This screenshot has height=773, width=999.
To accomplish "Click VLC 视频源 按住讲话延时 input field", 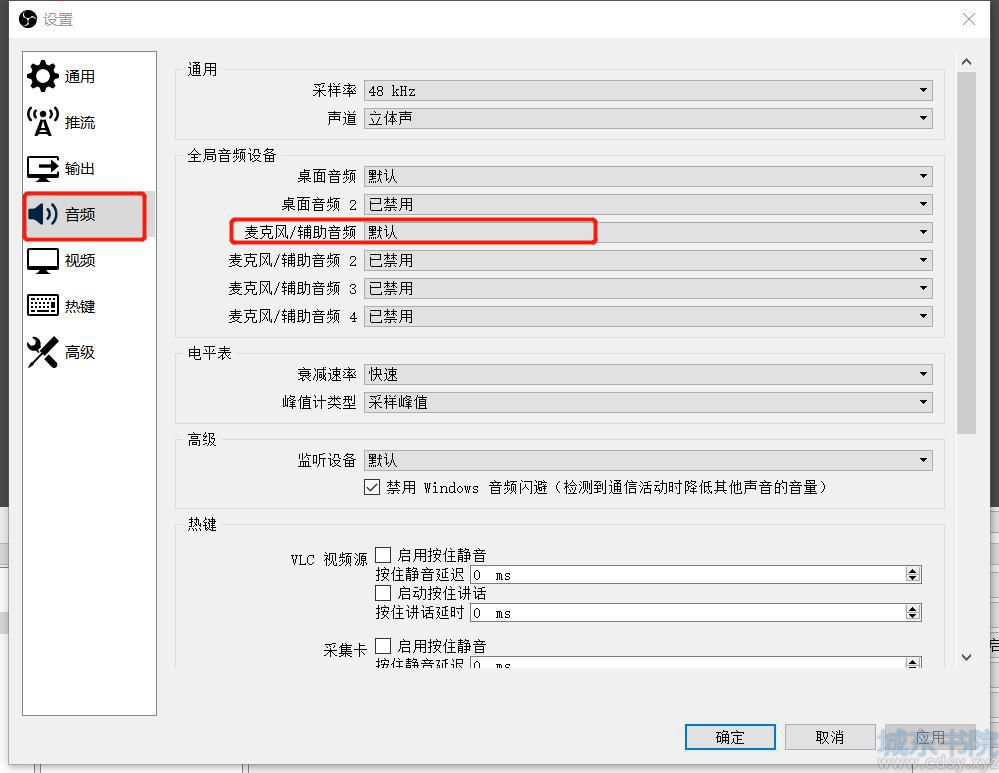I will pyautogui.click(x=688, y=613).
